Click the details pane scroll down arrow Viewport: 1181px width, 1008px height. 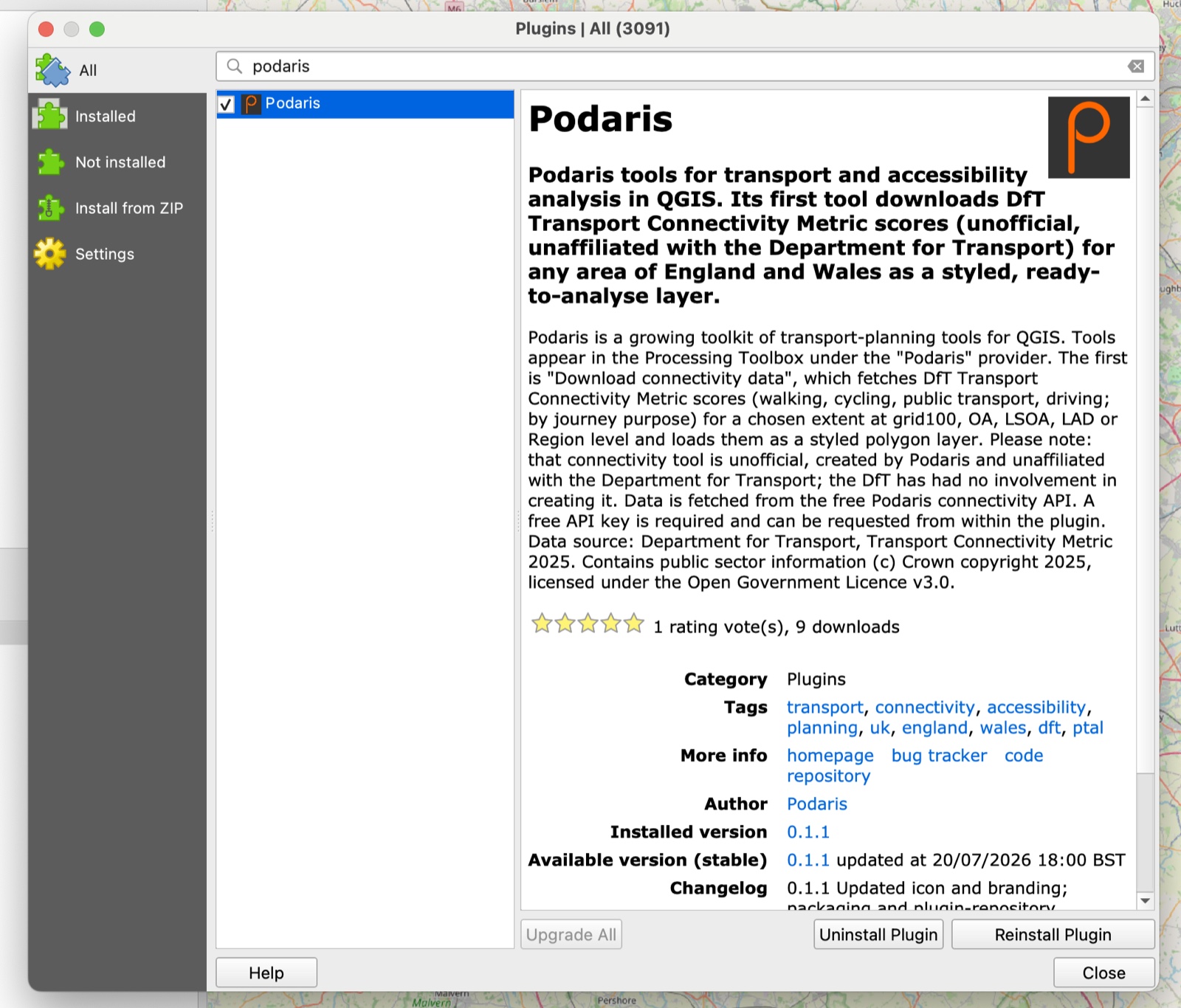(x=1145, y=900)
